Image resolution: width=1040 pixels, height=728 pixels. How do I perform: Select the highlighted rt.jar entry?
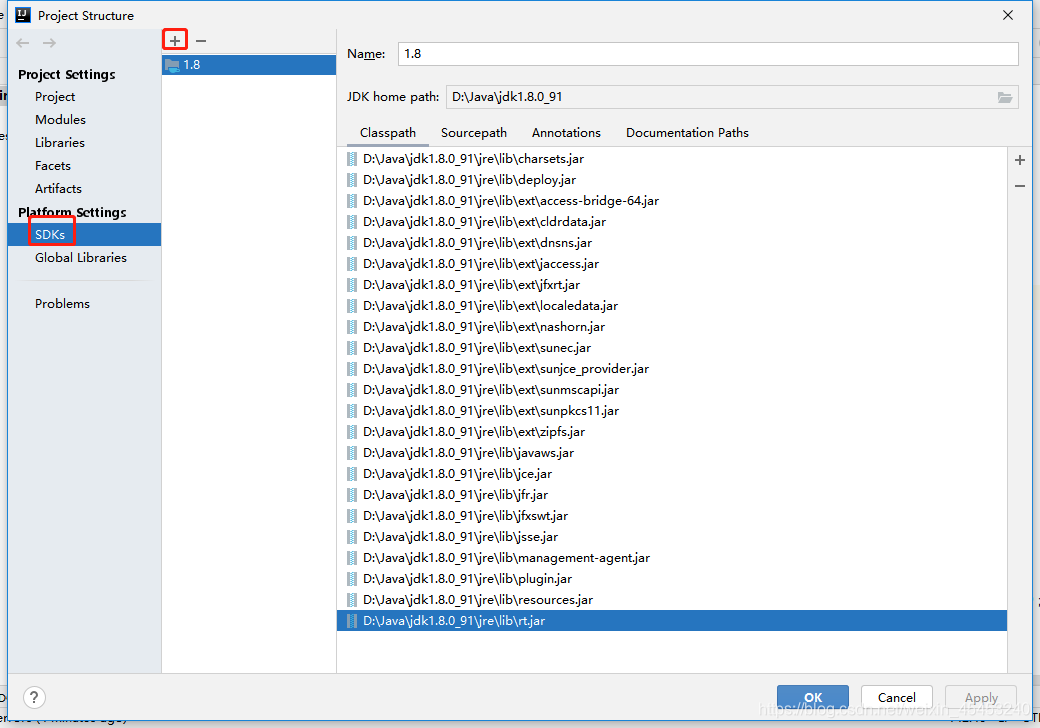coord(672,621)
